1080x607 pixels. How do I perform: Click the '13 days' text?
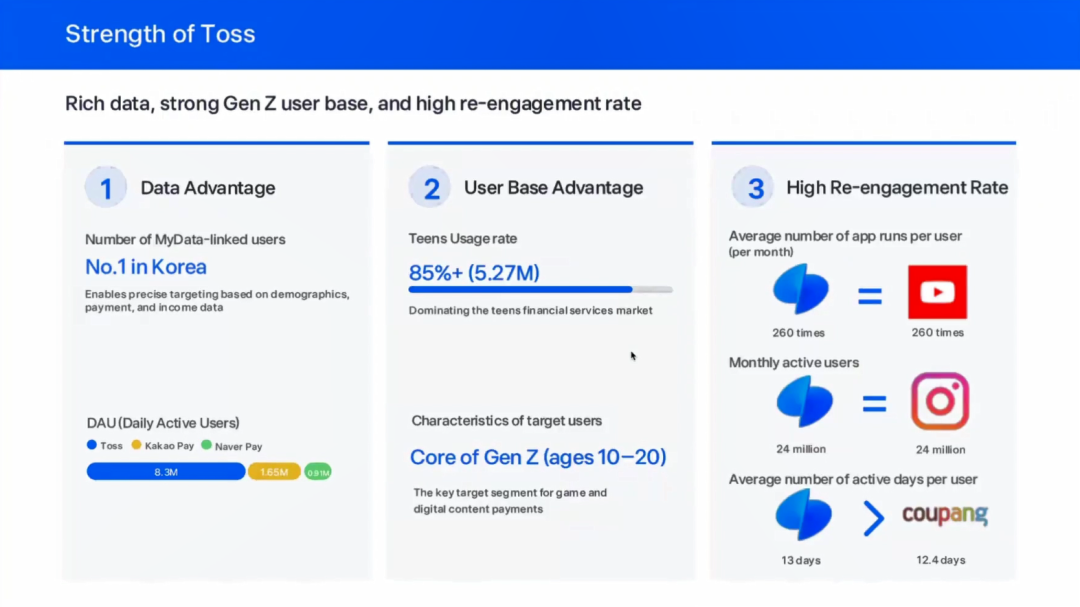point(801,560)
